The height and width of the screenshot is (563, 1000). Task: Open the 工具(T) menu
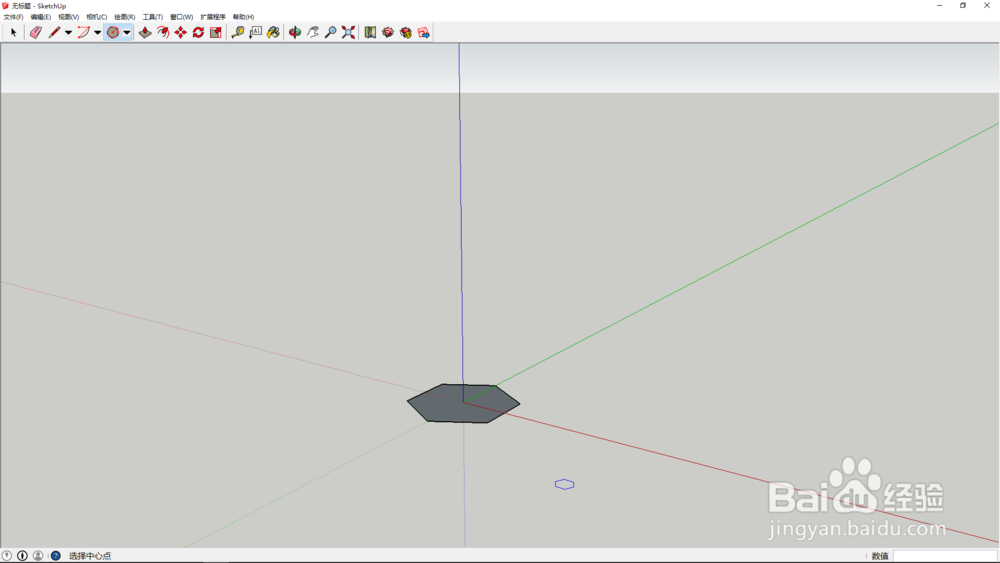153,17
